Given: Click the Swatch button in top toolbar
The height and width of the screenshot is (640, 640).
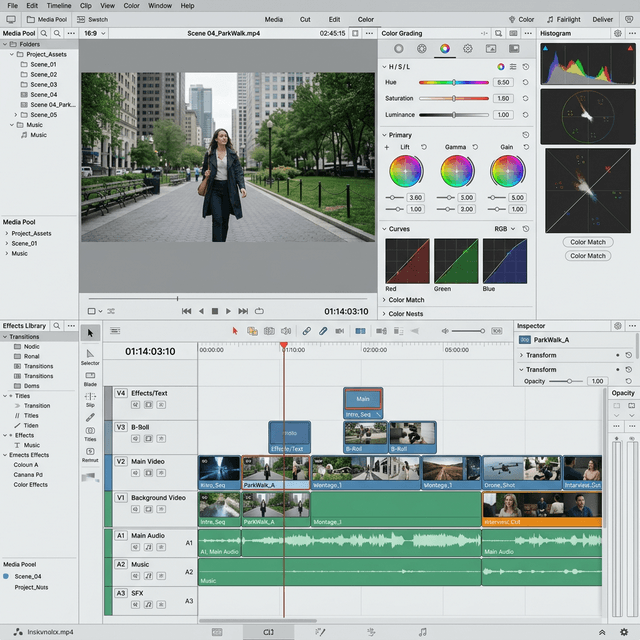Looking at the screenshot, I should coord(93,19).
